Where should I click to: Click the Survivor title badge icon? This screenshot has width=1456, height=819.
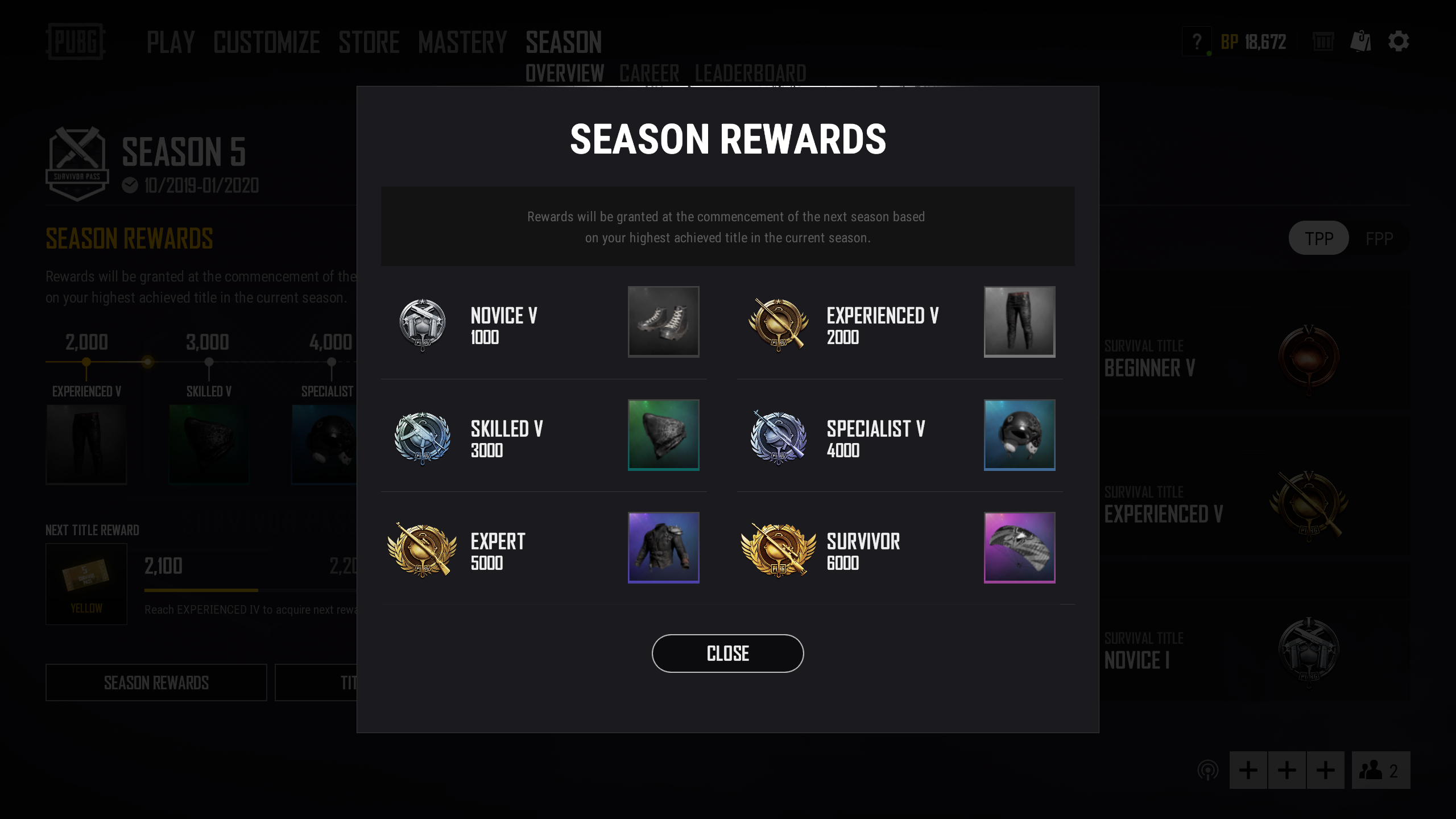[779, 550]
